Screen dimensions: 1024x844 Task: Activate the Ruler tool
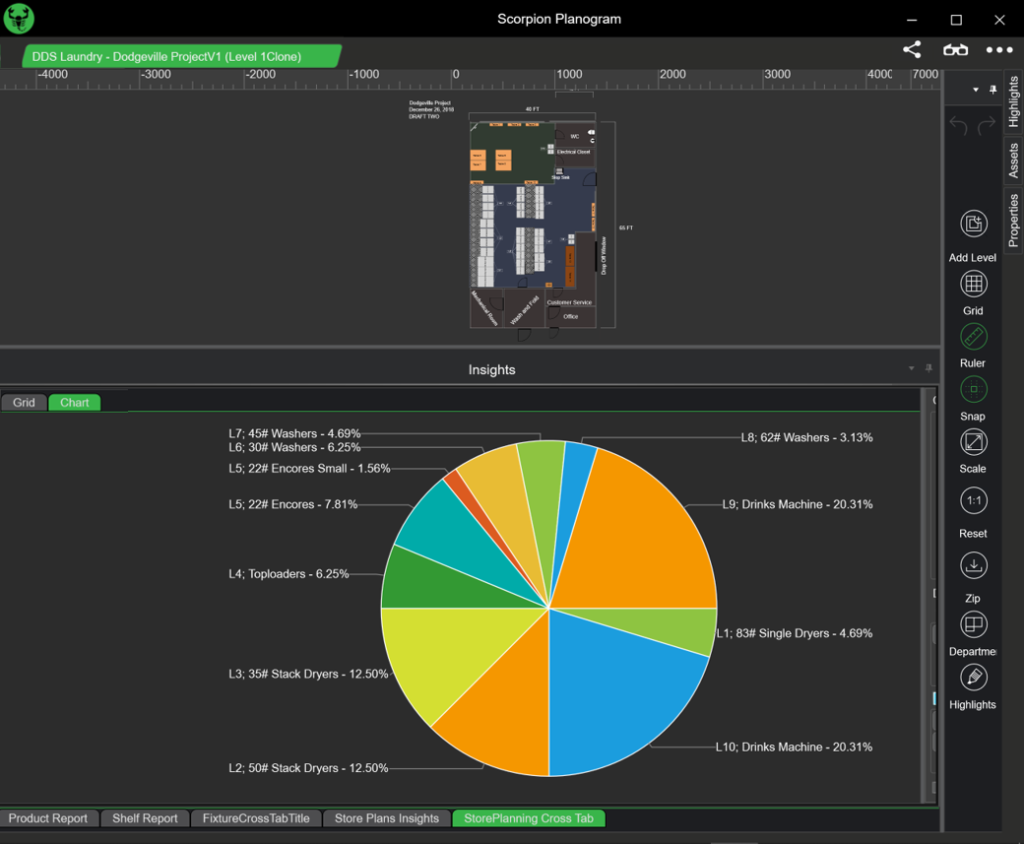972,336
